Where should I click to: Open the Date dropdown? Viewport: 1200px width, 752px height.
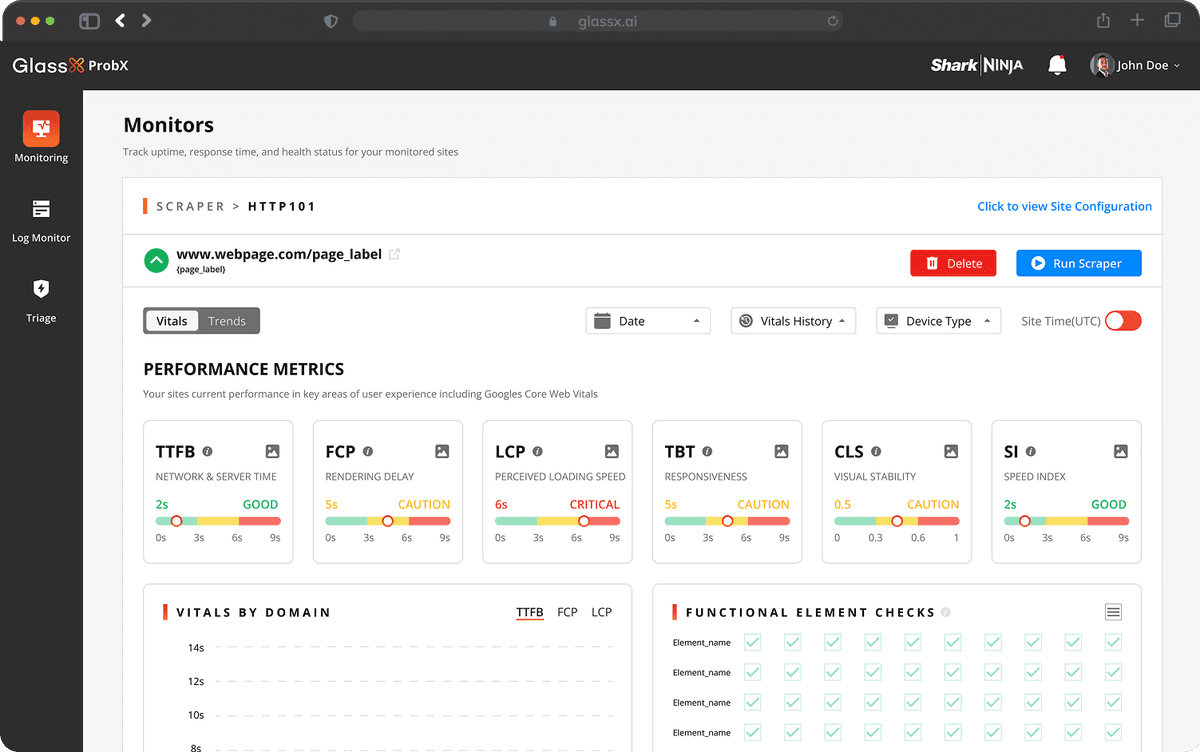pos(648,320)
